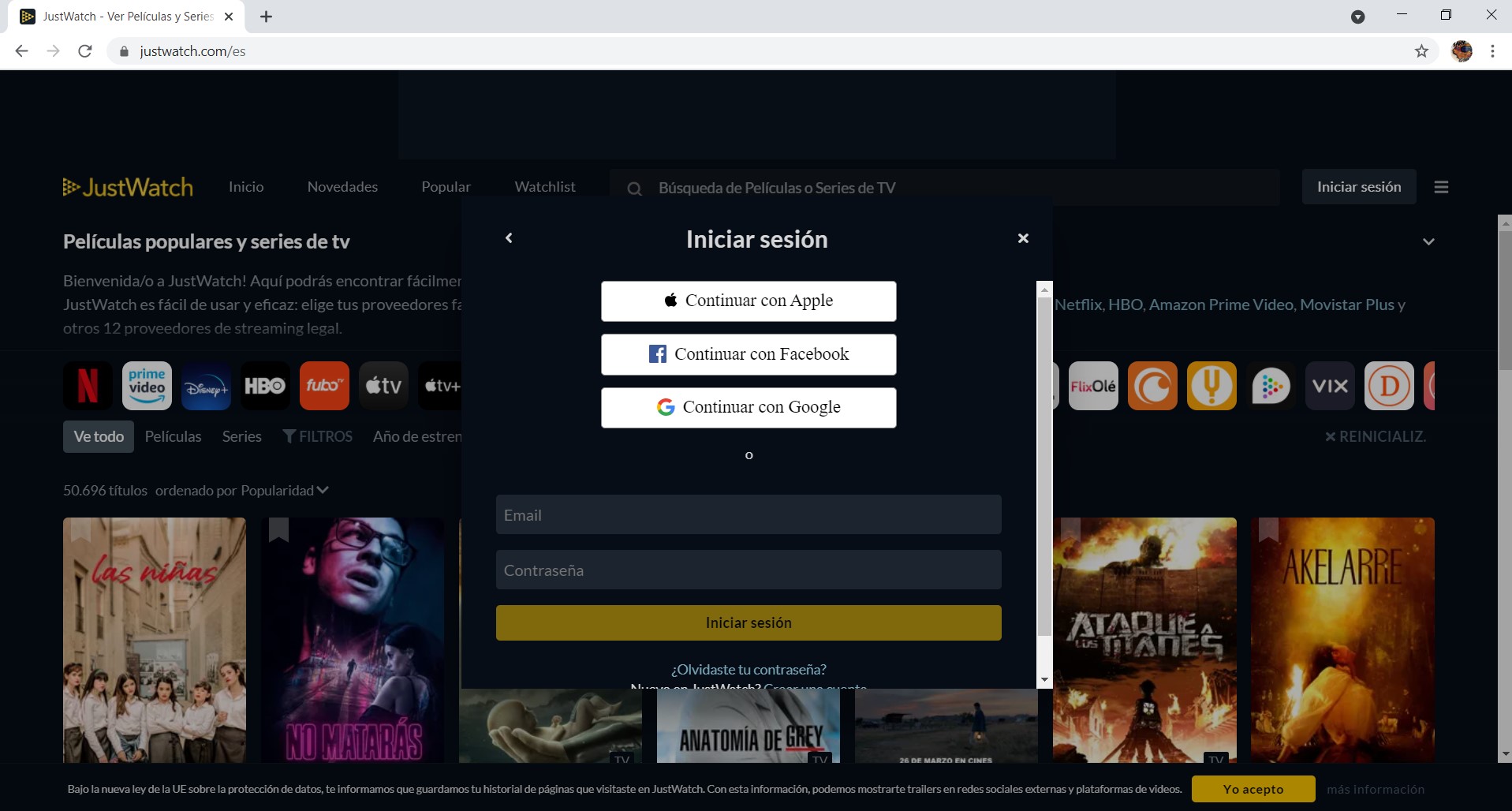Click the HBO provider icon
Viewport: 1512px width, 811px height.
click(x=265, y=386)
